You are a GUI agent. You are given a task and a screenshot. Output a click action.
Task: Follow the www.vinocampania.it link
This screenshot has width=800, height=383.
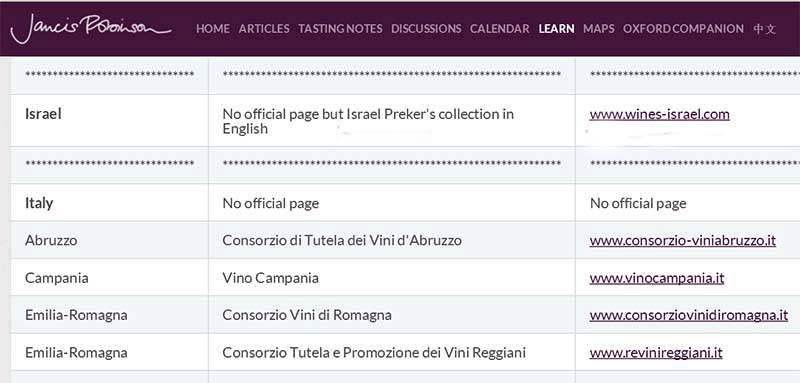pyautogui.click(x=657, y=278)
